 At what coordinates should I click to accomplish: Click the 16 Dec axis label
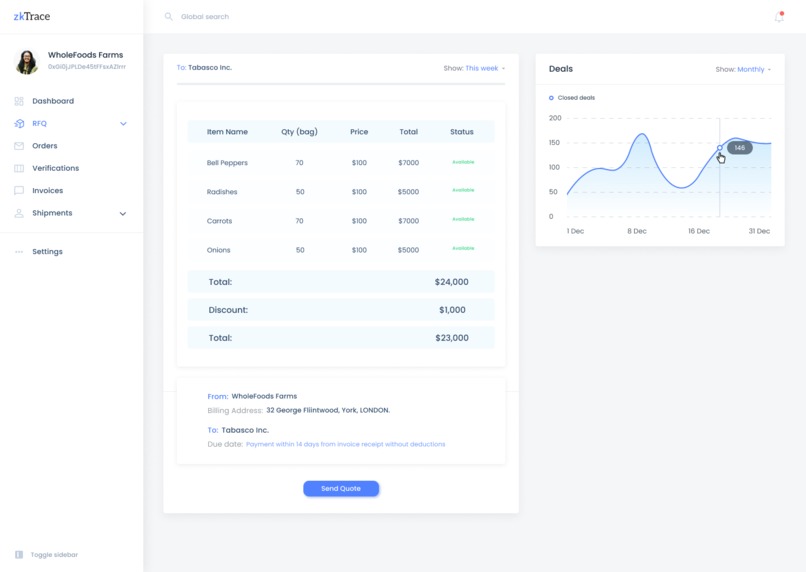[699, 231]
